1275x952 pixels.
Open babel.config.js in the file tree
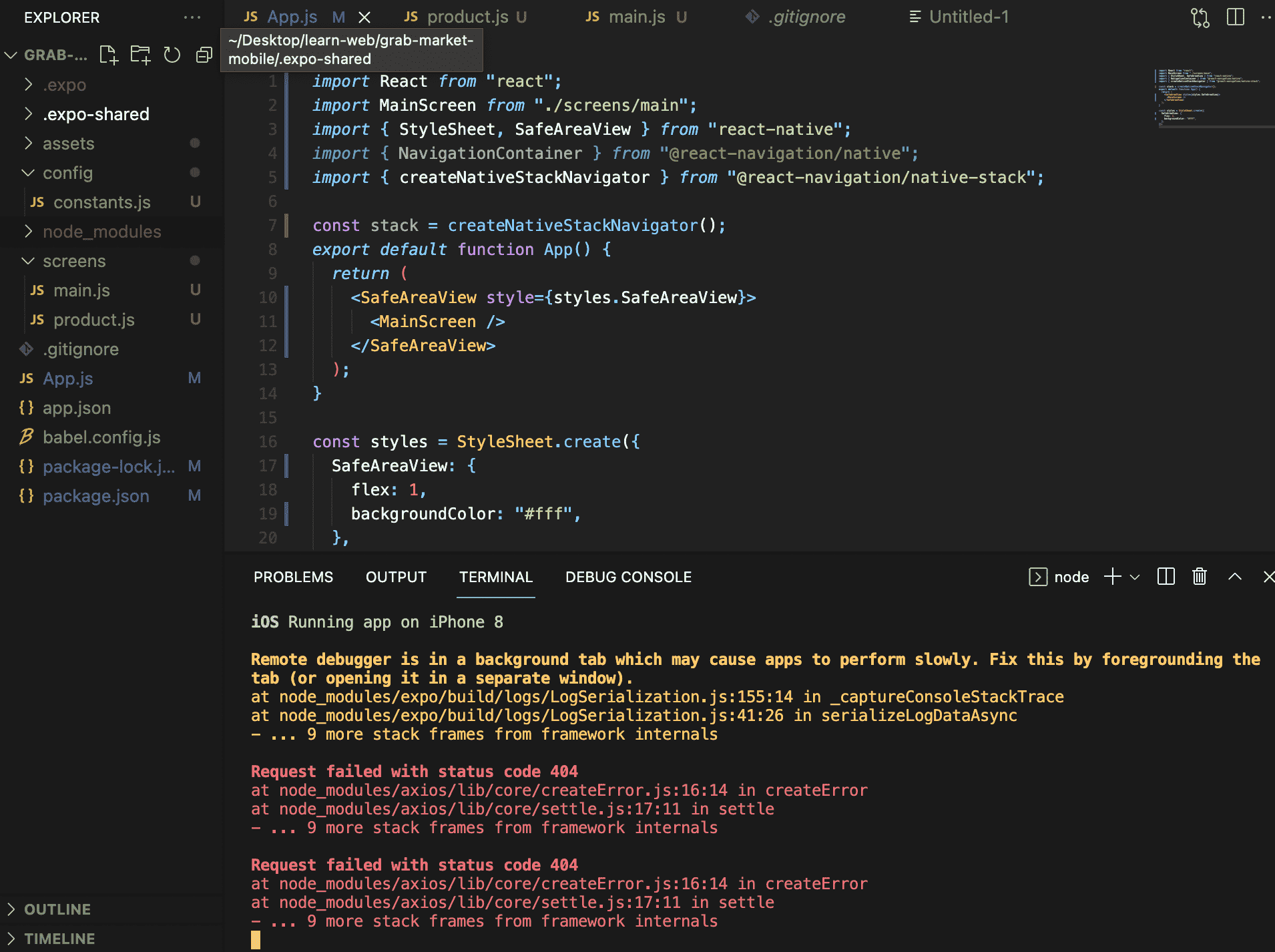tap(101, 437)
